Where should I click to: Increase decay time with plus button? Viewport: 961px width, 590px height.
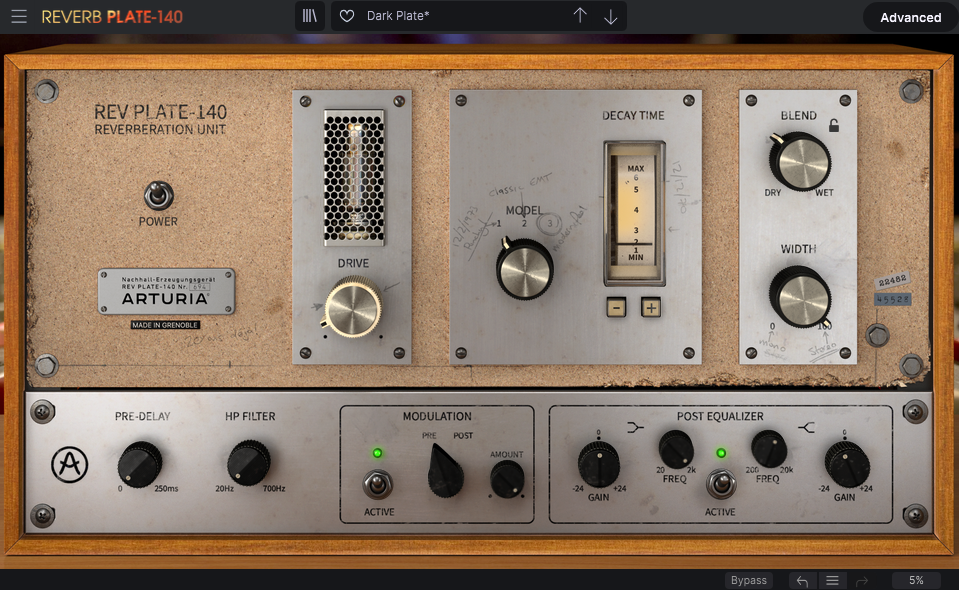pyautogui.click(x=651, y=308)
